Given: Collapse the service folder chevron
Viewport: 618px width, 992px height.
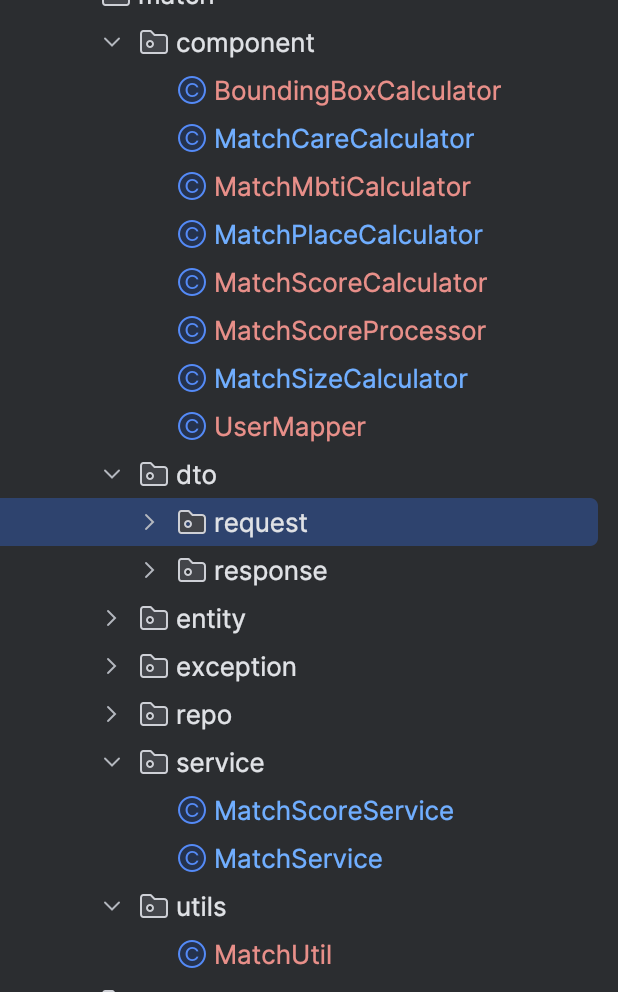Looking at the screenshot, I should [x=112, y=763].
